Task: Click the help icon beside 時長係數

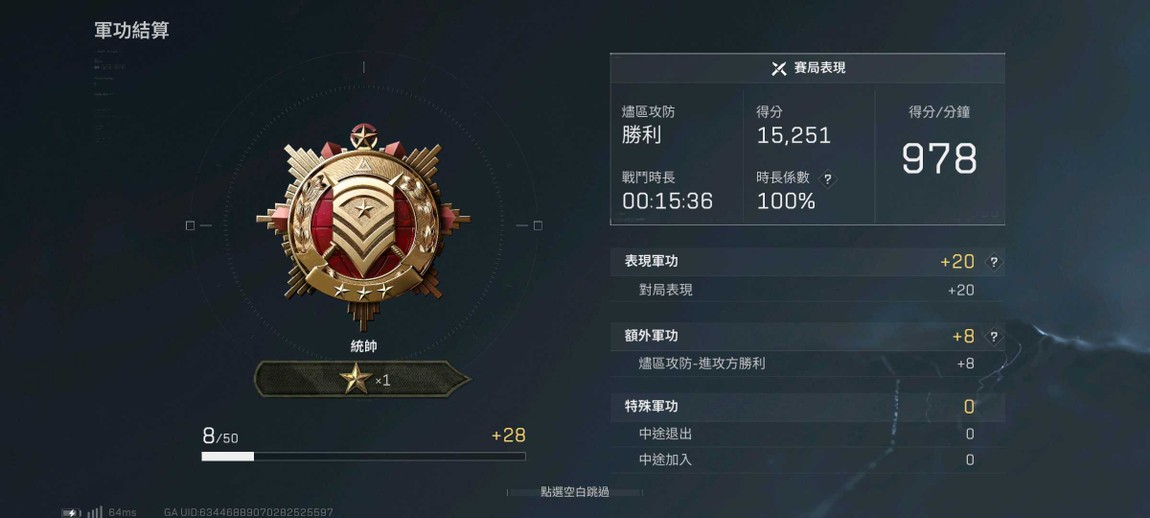Action: click(828, 178)
